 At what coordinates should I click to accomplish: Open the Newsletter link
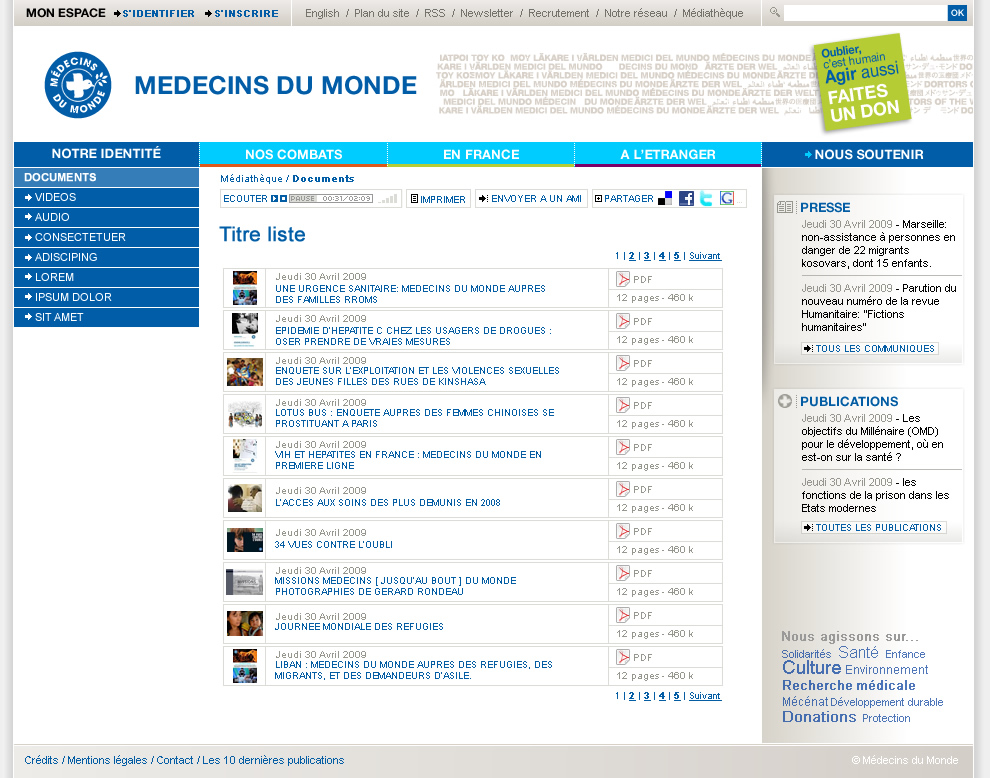pos(486,13)
